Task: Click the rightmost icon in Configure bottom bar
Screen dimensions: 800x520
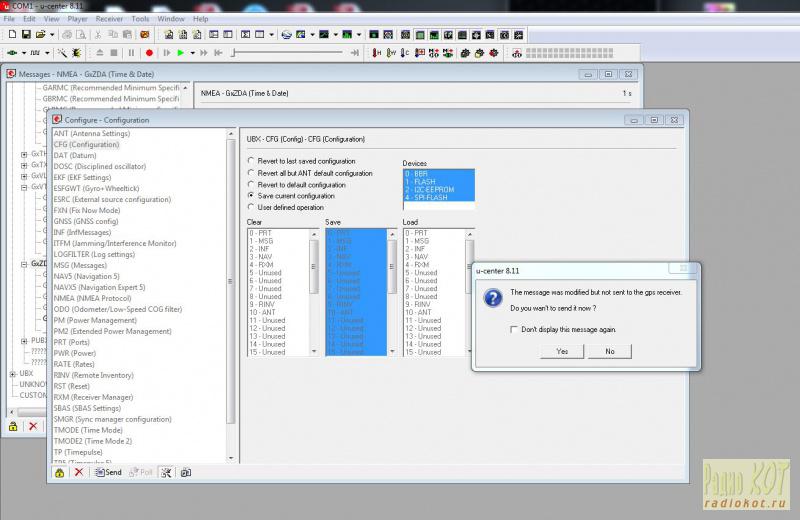Action: 186,473
